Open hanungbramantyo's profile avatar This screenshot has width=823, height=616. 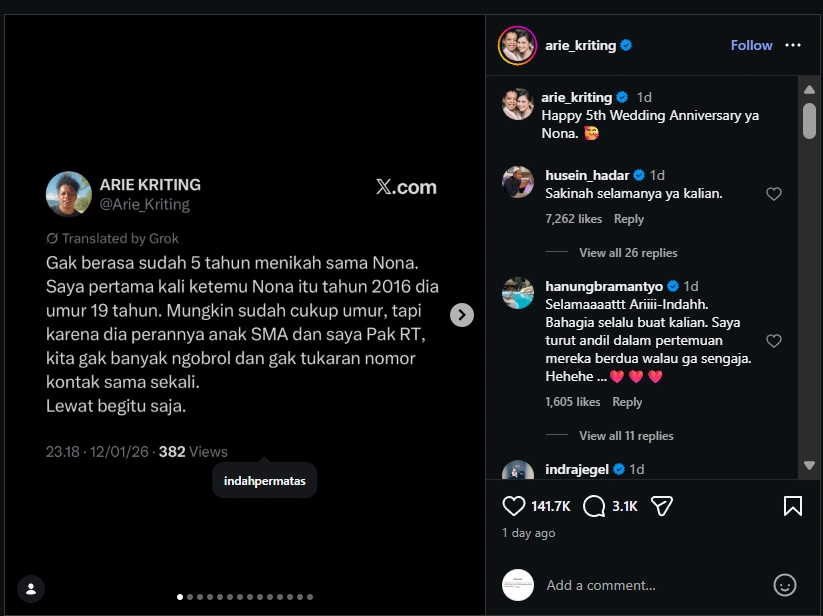(517, 294)
